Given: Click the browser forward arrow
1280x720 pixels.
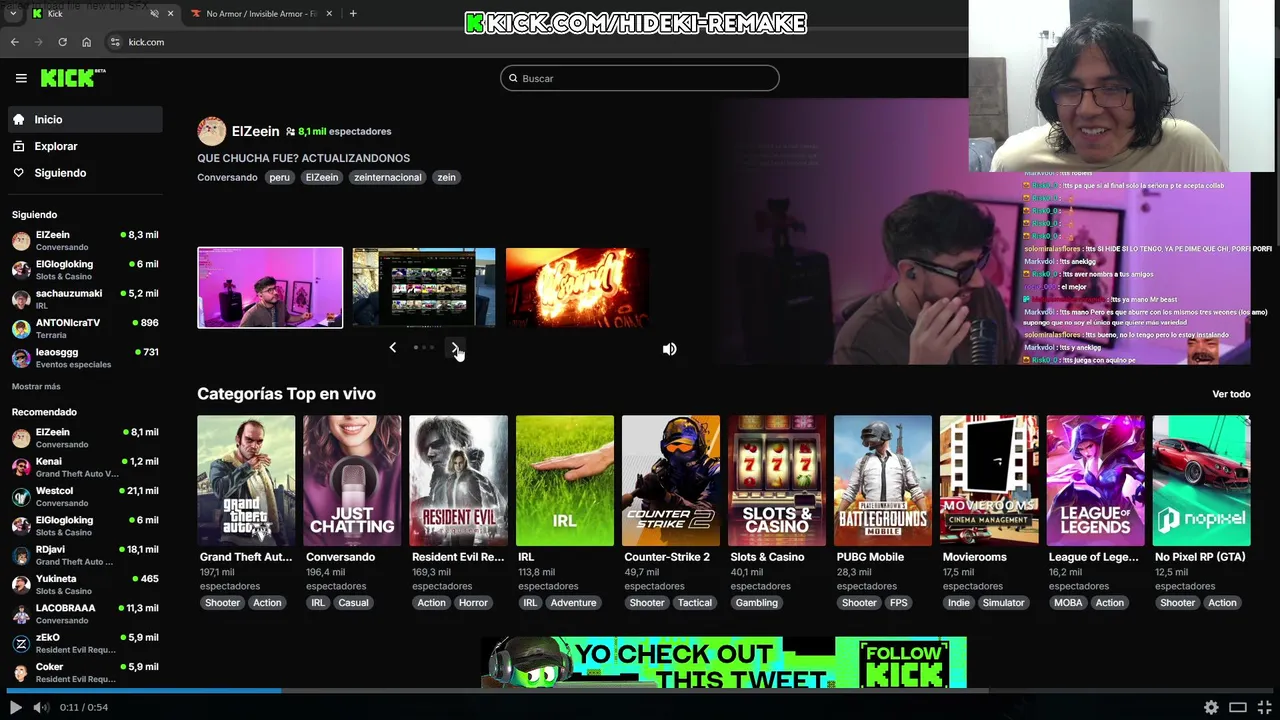Looking at the screenshot, I should pos(39,42).
